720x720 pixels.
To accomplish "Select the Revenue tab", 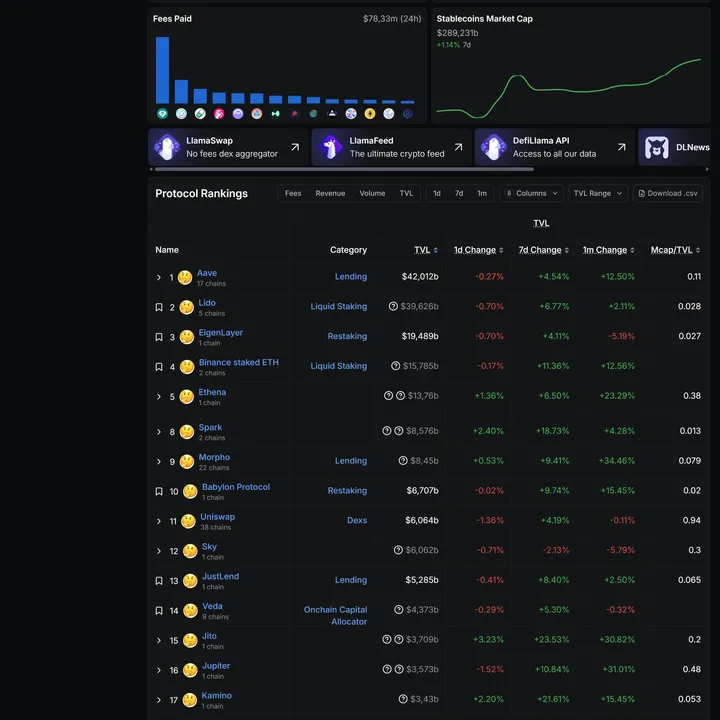I will pyautogui.click(x=330, y=193).
